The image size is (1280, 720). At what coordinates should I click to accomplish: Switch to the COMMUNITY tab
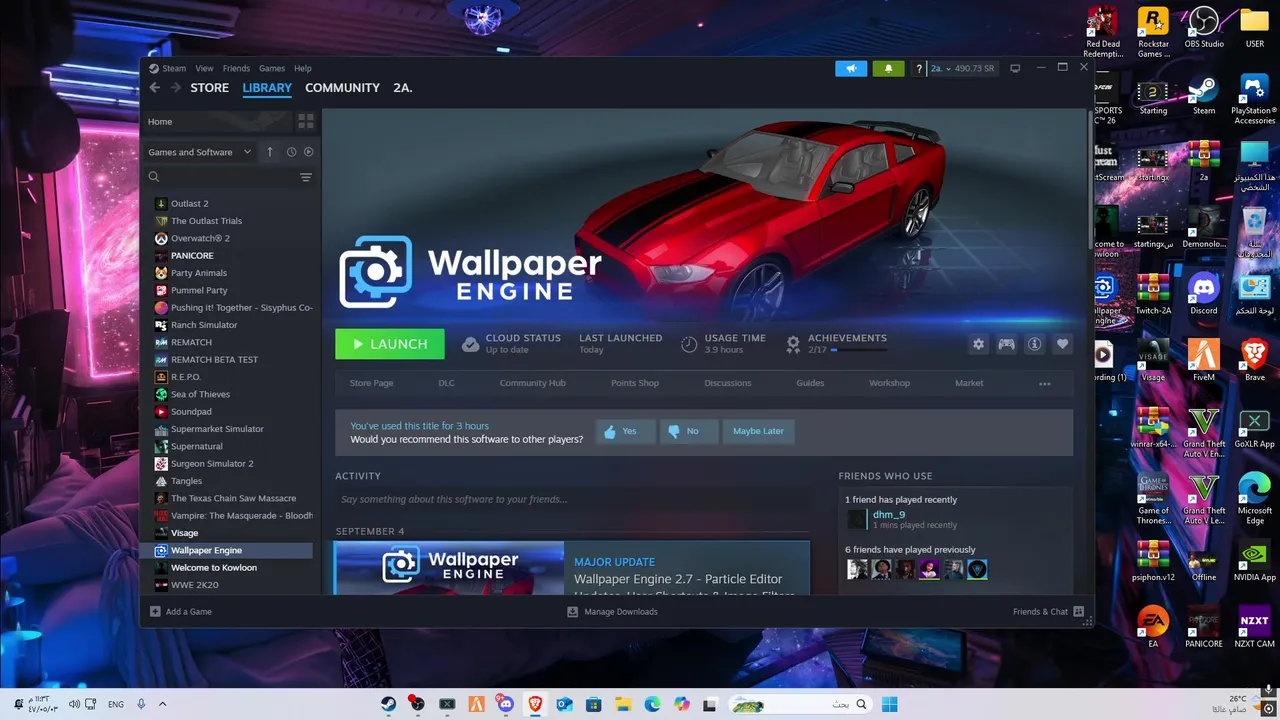point(342,88)
